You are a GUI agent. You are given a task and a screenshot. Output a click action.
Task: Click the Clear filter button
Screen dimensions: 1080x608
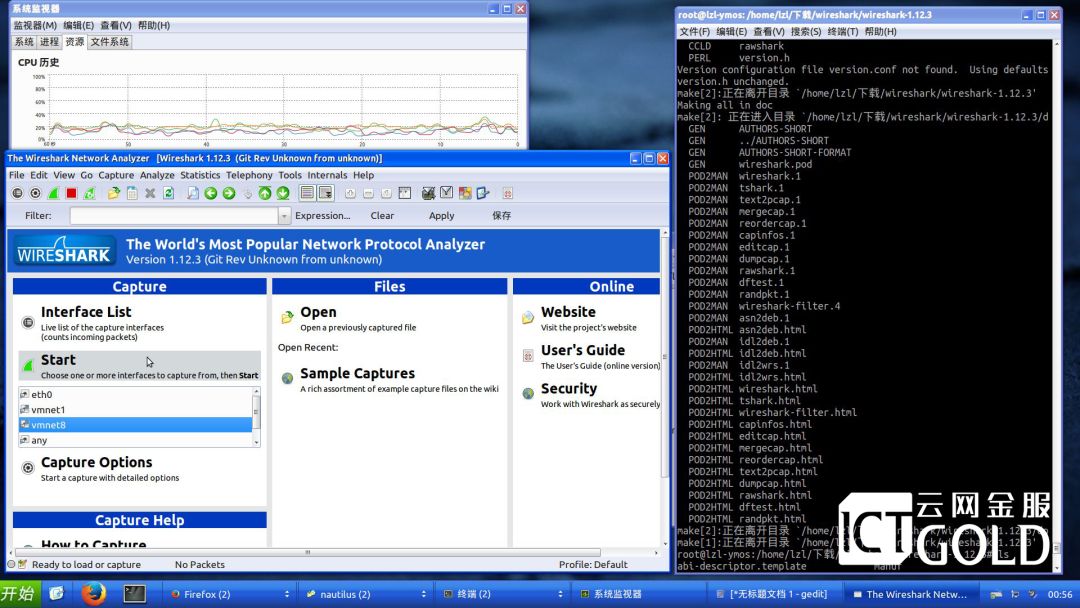point(382,216)
